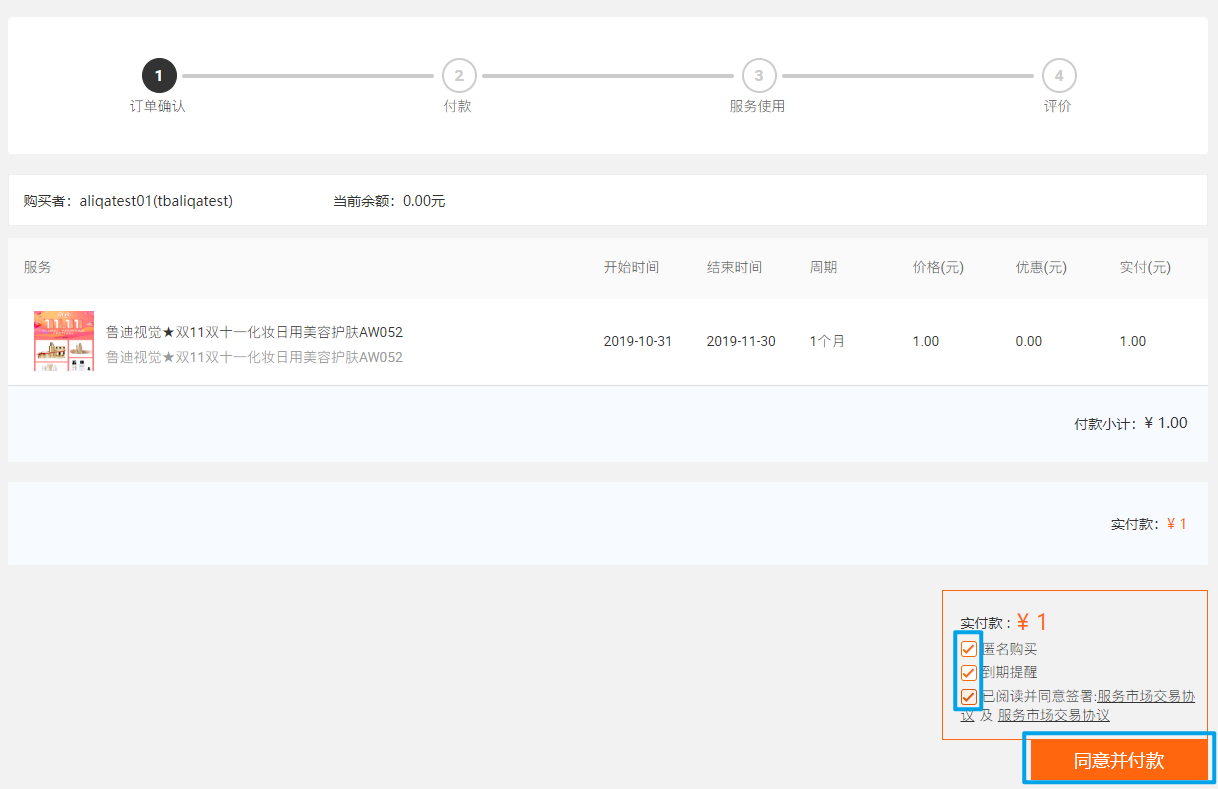This screenshot has width=1218, height=789.
Task: Click the start date 2019-10-31
Action: (x=638, y=341)
